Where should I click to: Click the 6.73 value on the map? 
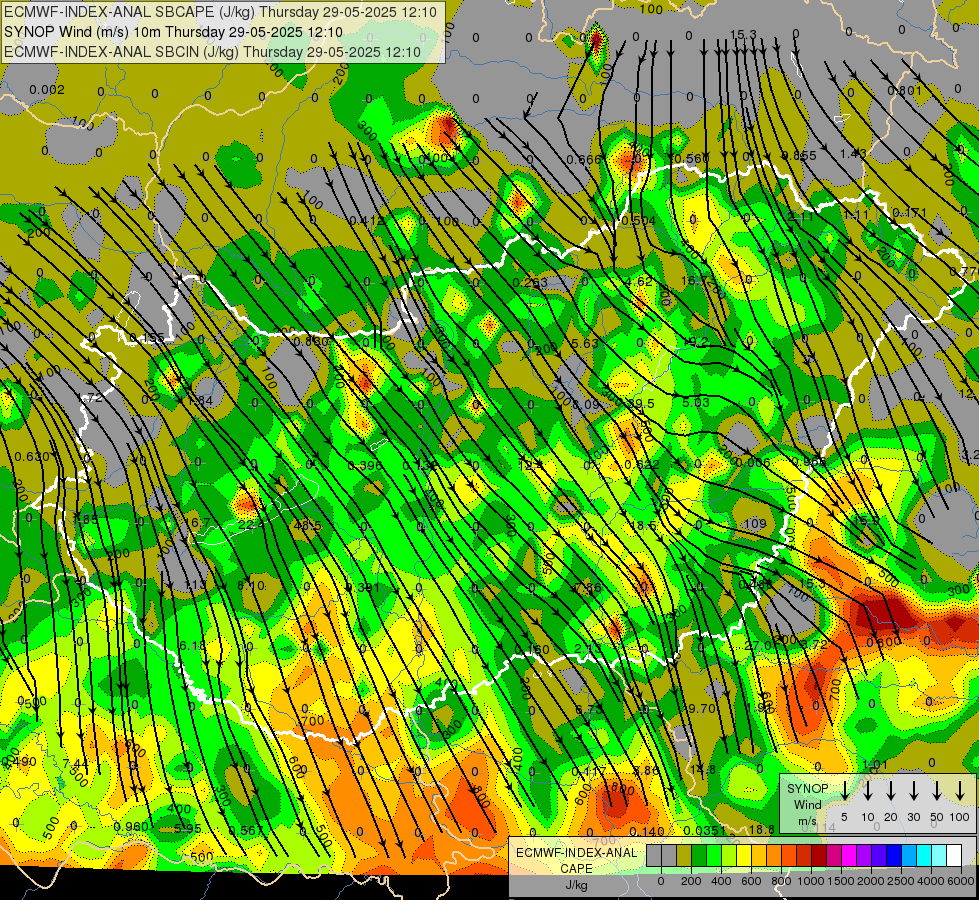[x=589, y=710]
